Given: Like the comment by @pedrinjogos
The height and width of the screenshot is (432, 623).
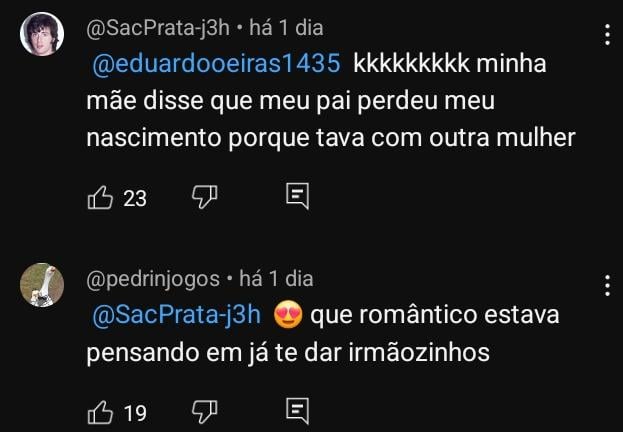Looking at the screenshot, I should coord(101,410).
